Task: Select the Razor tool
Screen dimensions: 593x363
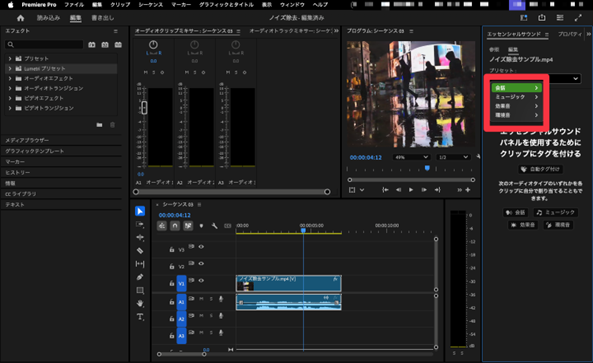Action: point(140,250)
